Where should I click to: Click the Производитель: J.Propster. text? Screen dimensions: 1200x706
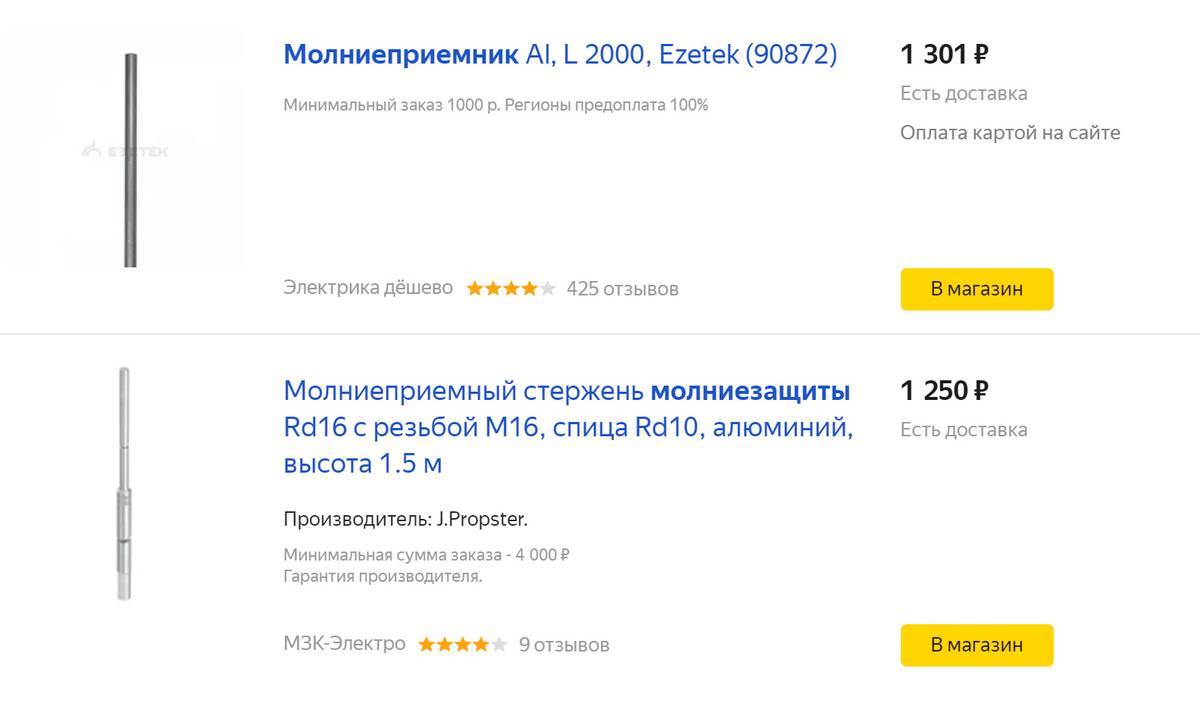405,520
